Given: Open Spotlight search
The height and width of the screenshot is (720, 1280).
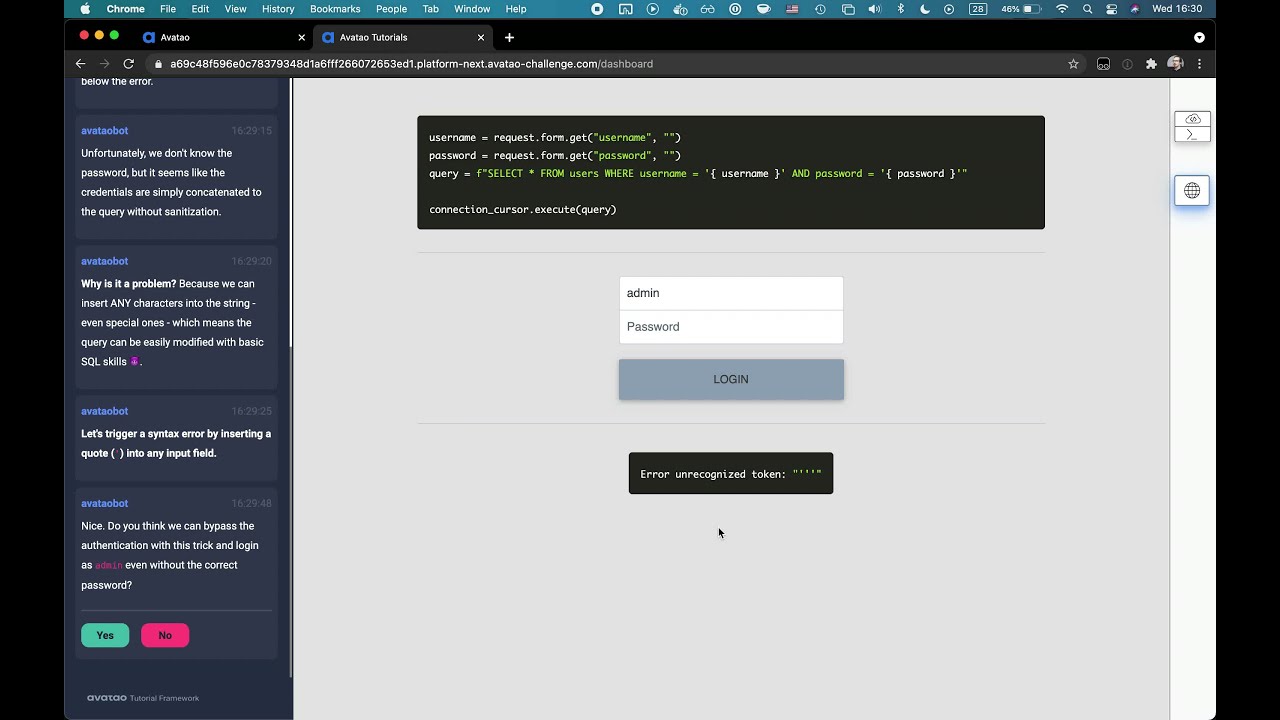Looking at the screenshot, I should [1087, 9].
